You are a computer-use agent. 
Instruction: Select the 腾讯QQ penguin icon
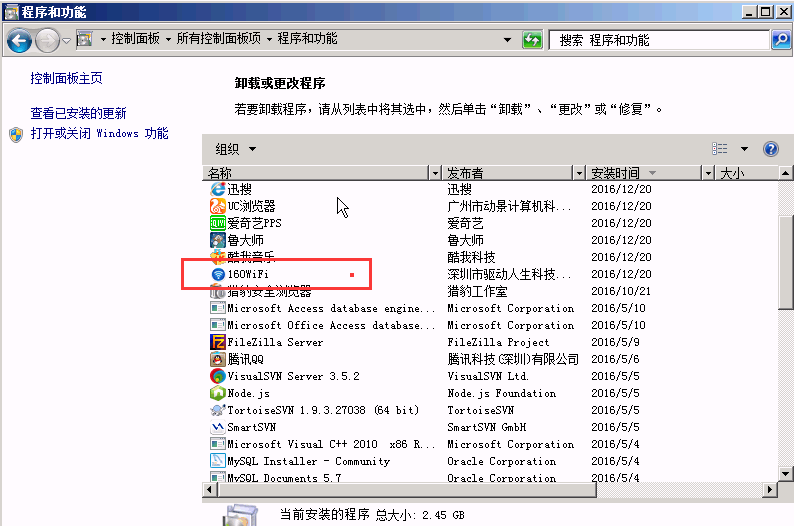point(218,359)
